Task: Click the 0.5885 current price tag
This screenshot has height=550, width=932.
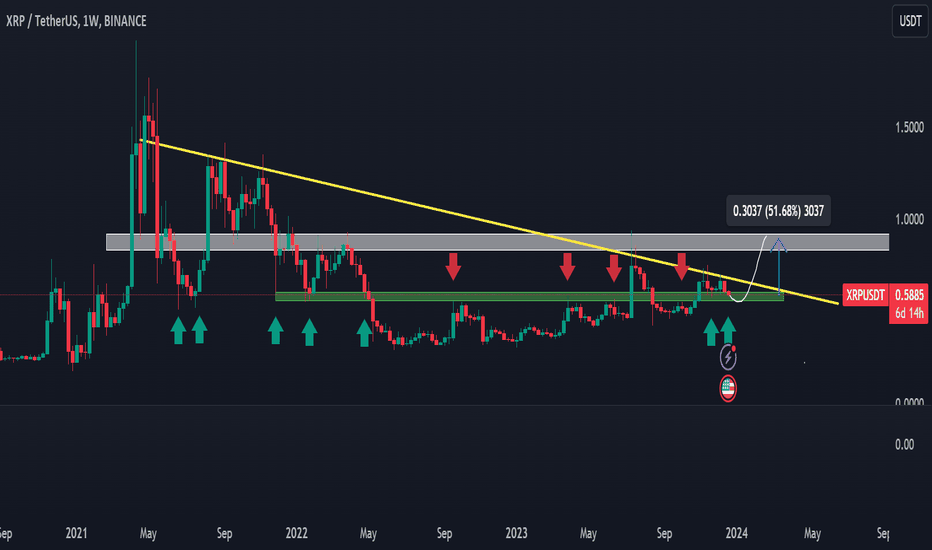Action: point(909,295)
